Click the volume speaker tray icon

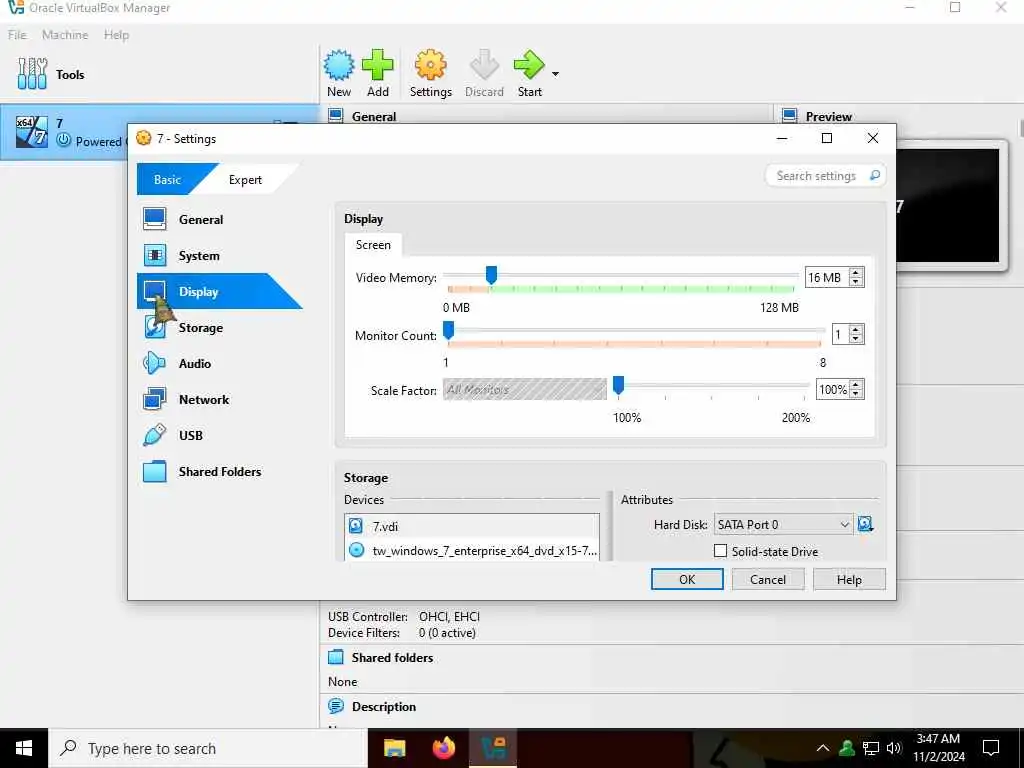click(894, 748)
